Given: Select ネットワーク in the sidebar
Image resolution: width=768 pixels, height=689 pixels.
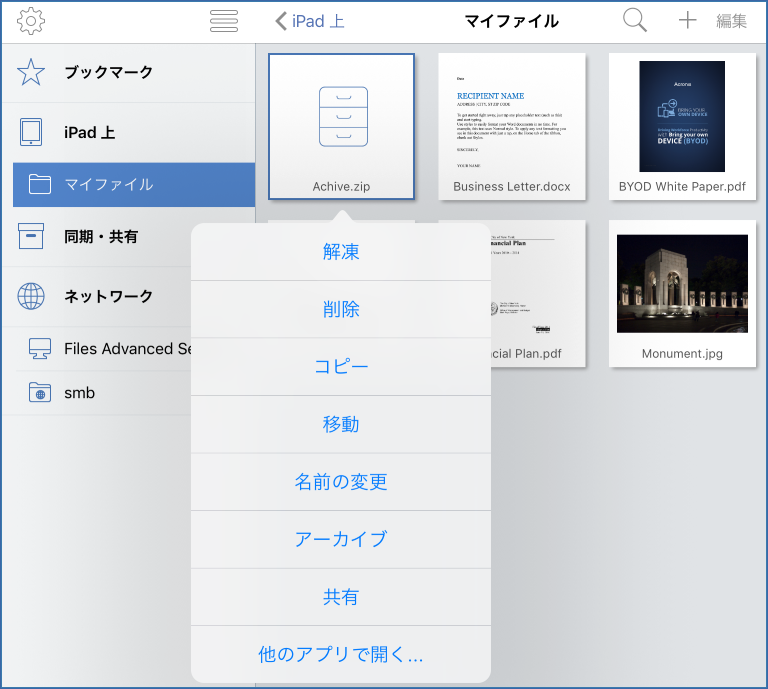Looking at the screenshot, I should click(109, 296).
